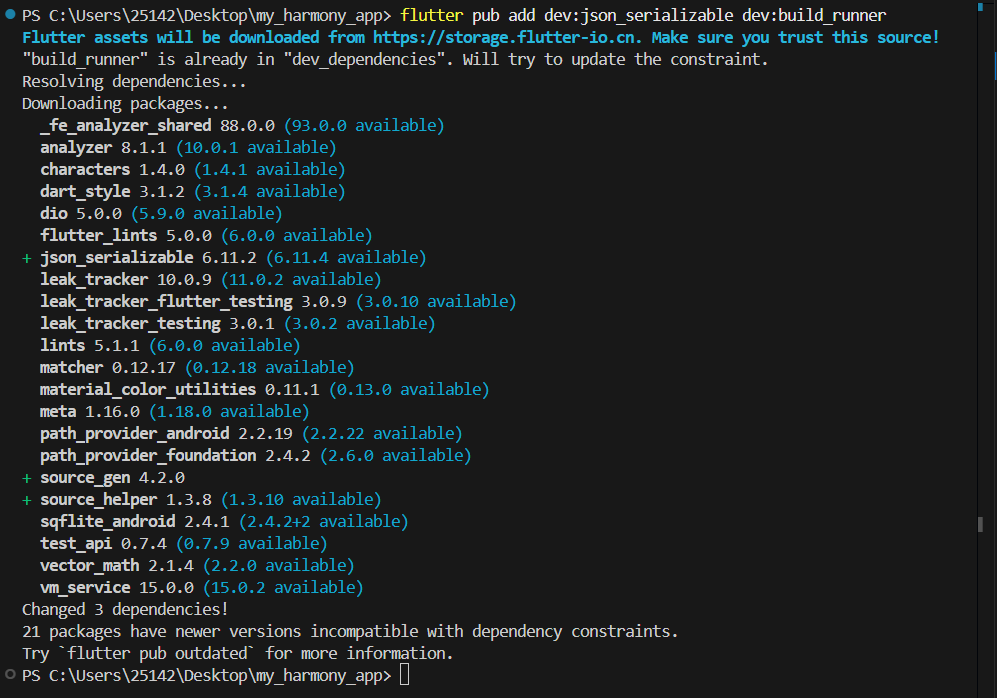997x698 pixels.
Task: Click the 'json_serializable 6.11.2' entry
Action: 148,257
